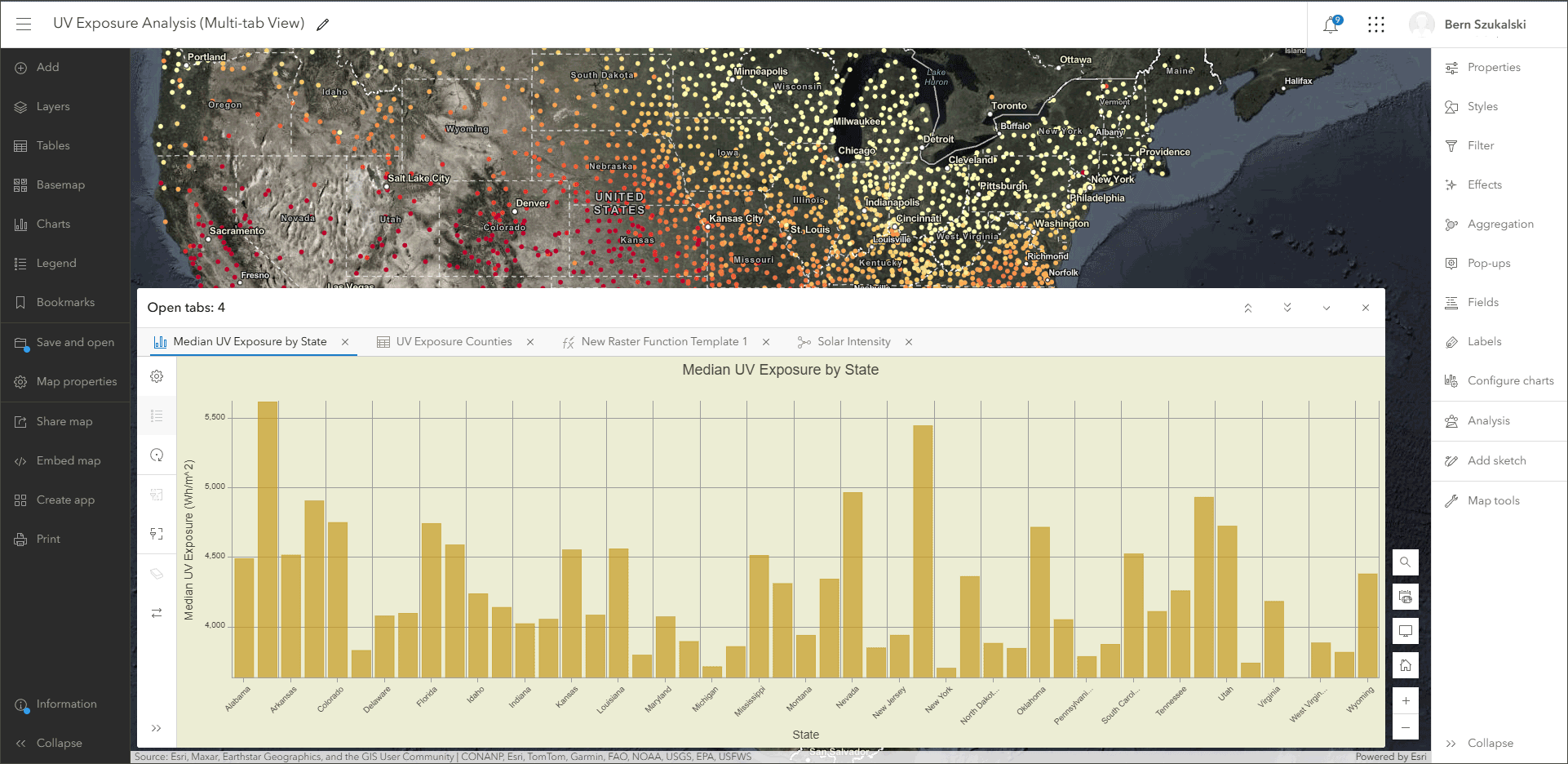Click the chart settings gear icon
Image resolution: width=1568 pixels, height=764 pixels.
pos(157,376)
